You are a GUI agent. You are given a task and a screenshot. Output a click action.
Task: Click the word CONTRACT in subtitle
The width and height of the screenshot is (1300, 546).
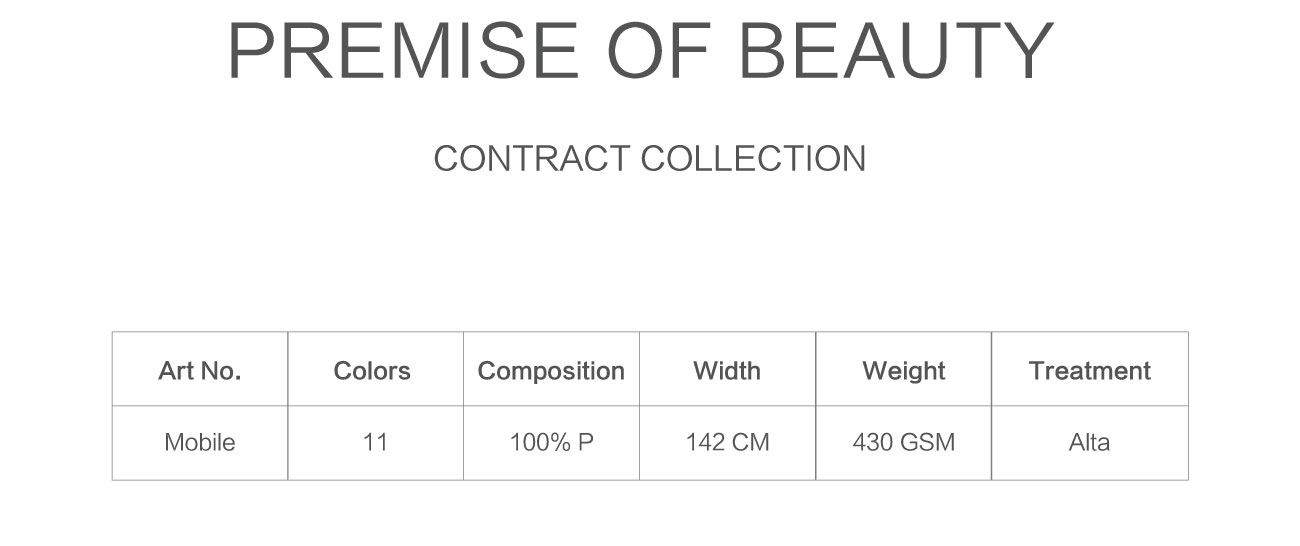point(532,159)
